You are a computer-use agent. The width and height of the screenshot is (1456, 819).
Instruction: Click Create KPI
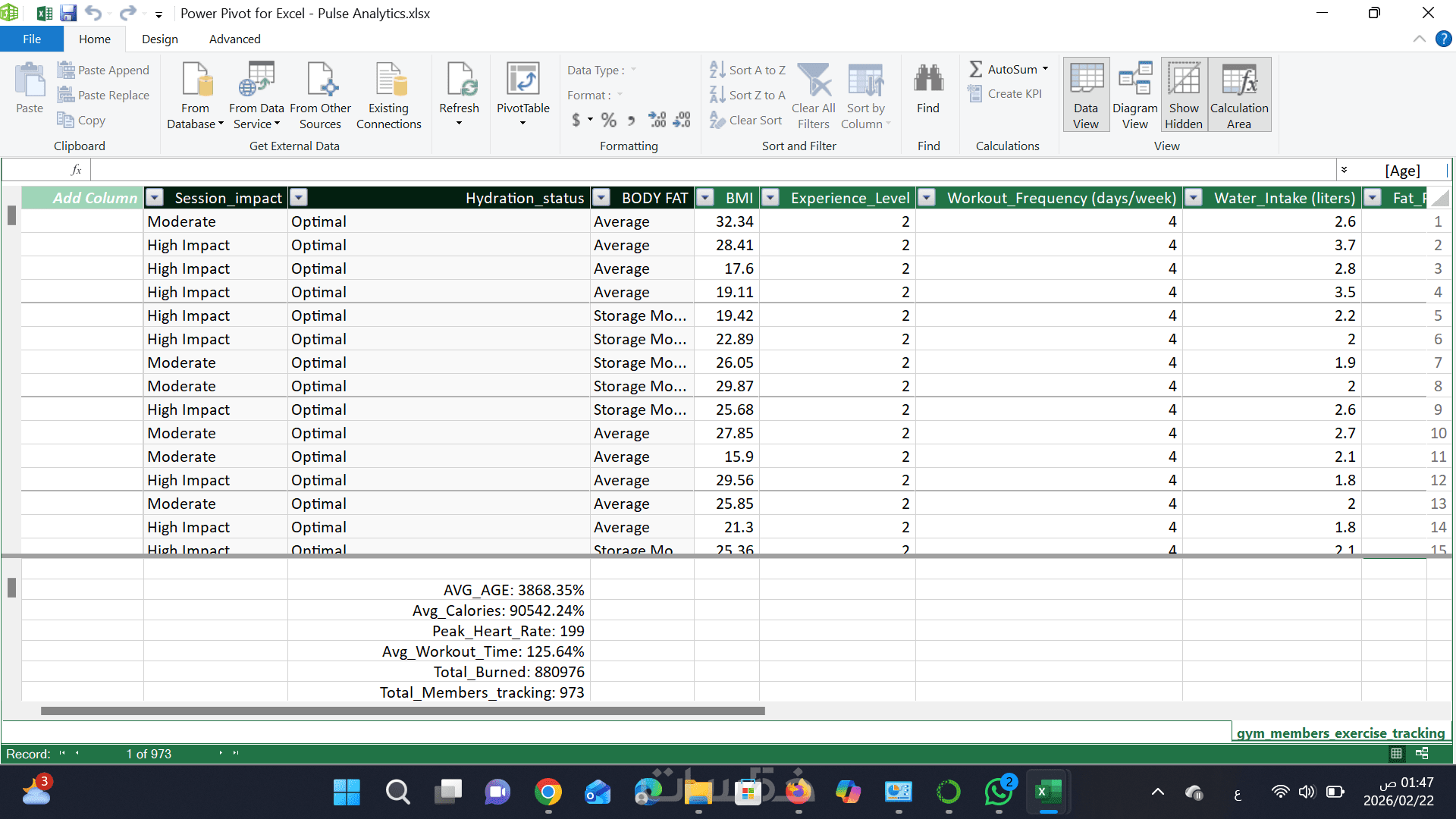[1005, 94]
